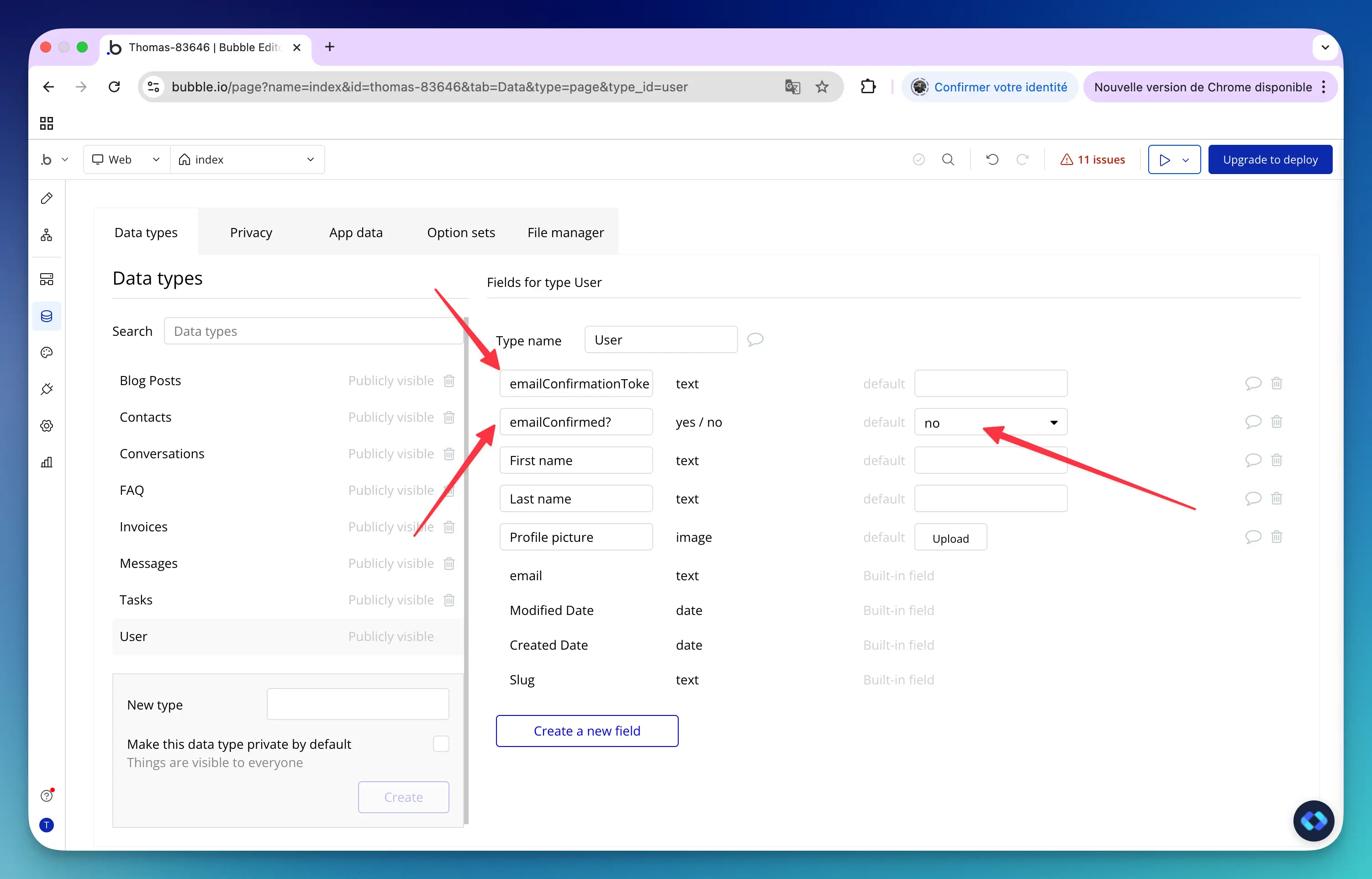Delete the First name field
The height and width of the screenshot is (879, 1372).
tap(1277, 460)
